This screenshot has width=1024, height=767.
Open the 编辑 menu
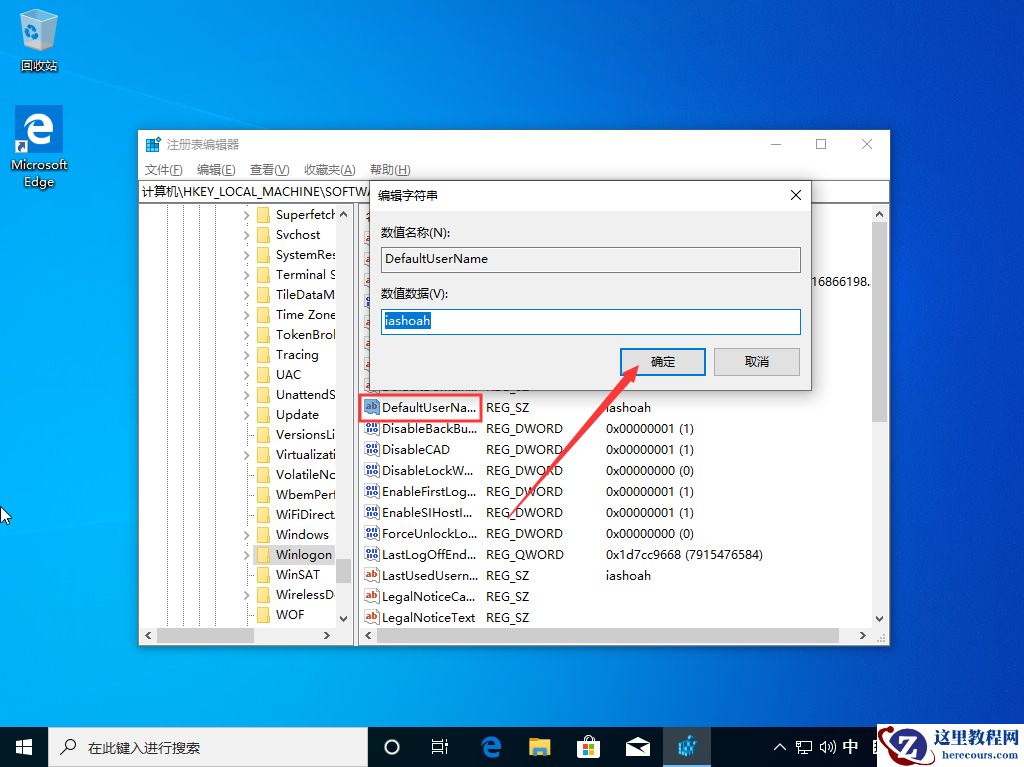coord(214,169)
